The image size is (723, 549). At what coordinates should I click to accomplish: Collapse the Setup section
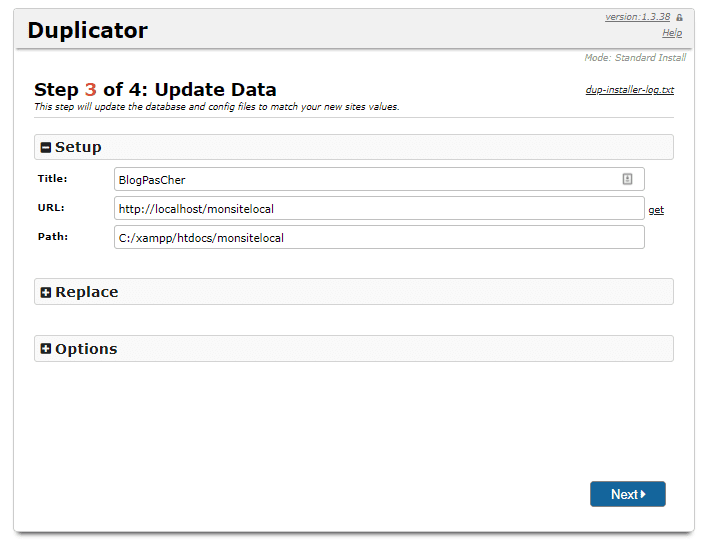46,148
